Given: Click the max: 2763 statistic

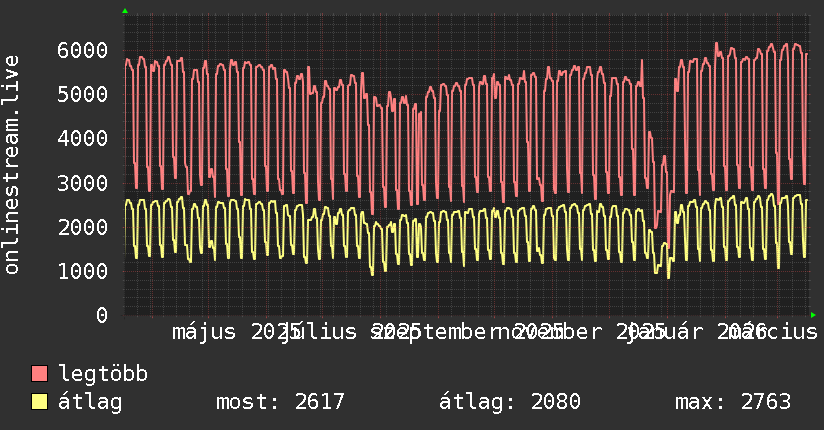Looking at the screenshot, I should (x=733, y=402).
